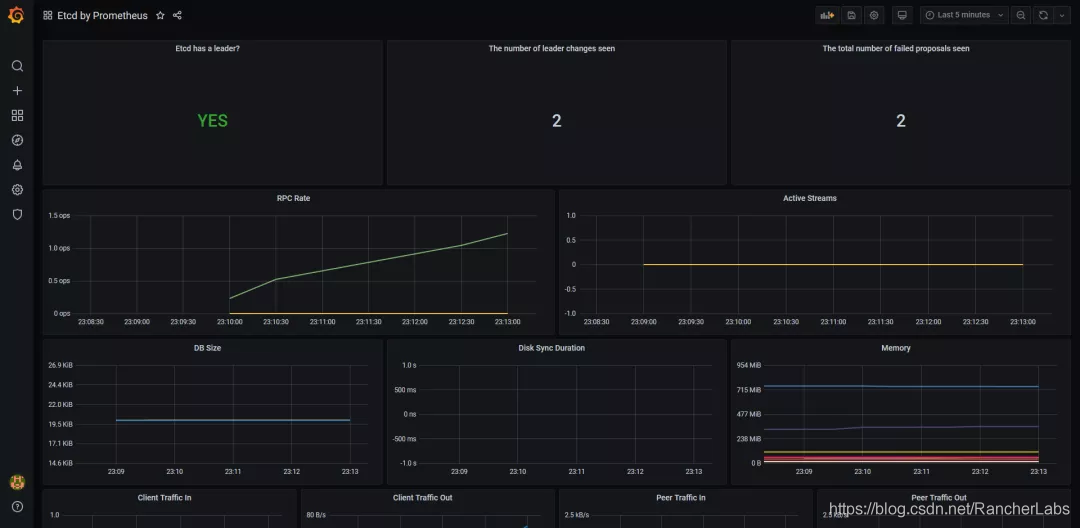The image size is (1080, 528).
Task: Open the DB Size panel title menu
Action: coord(207,348)
